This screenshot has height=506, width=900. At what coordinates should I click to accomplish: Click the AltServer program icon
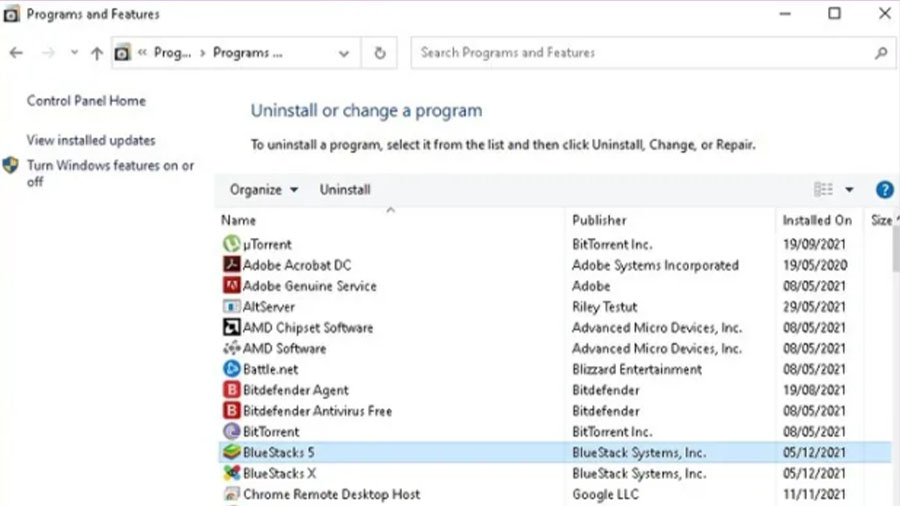(231, 306)
